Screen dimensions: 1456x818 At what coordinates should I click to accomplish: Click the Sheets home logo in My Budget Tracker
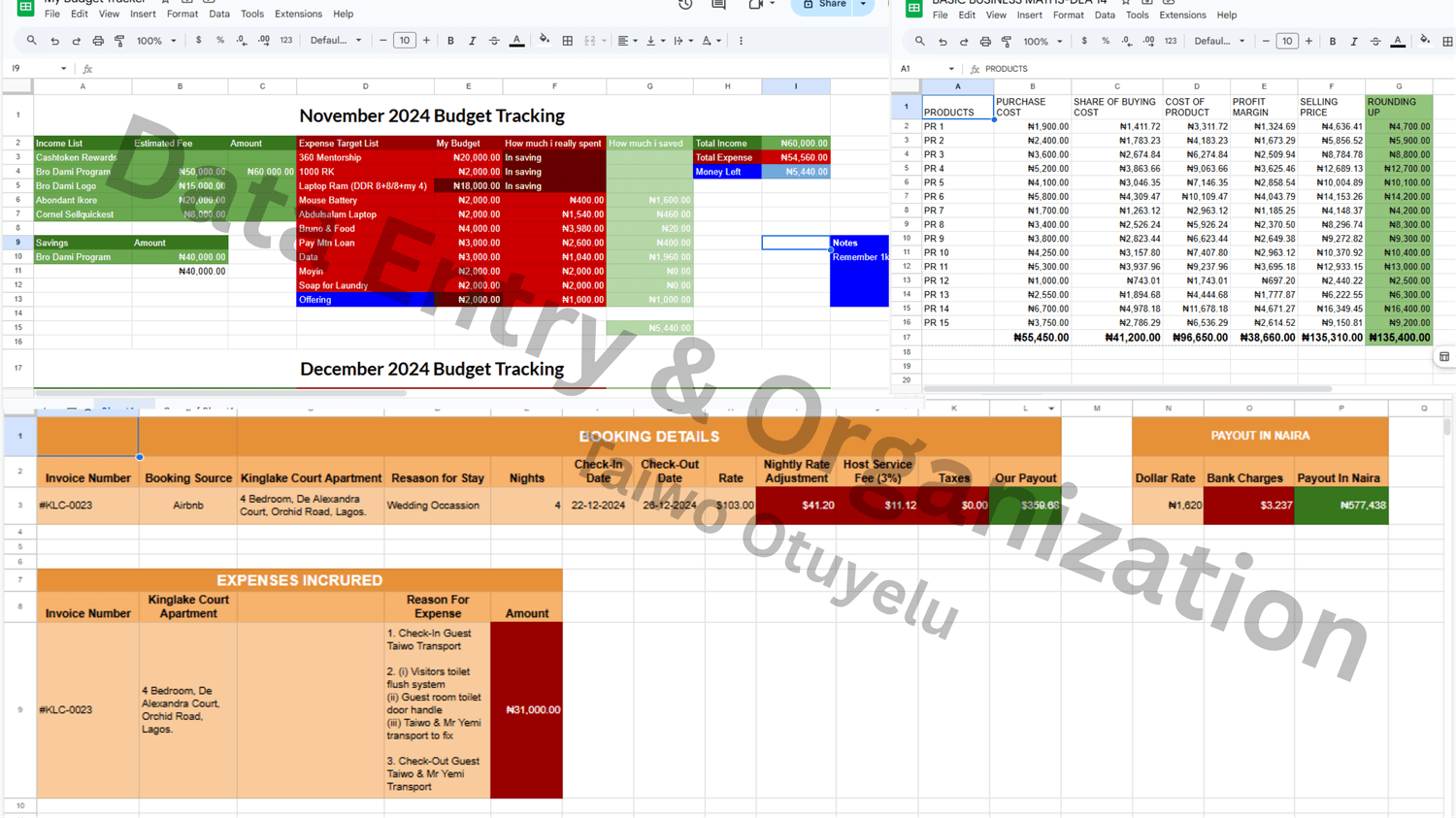[x=26, y=7]
